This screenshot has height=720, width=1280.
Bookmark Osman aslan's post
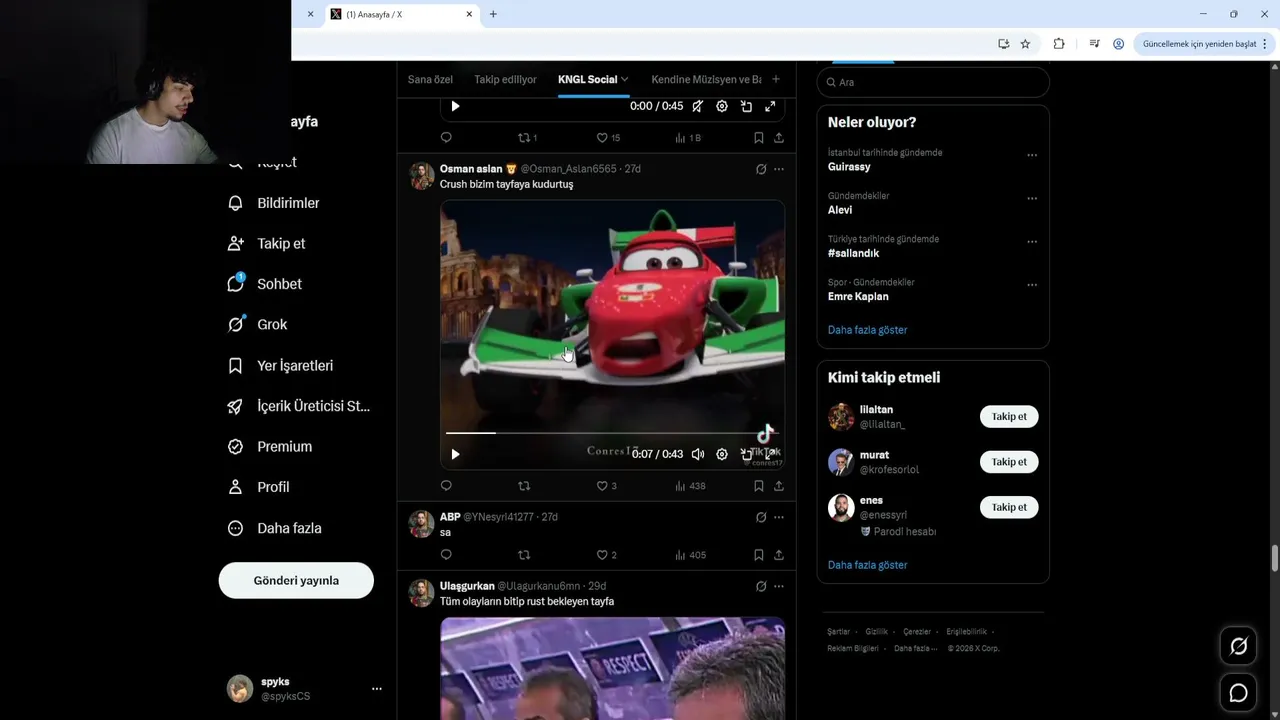758,486
